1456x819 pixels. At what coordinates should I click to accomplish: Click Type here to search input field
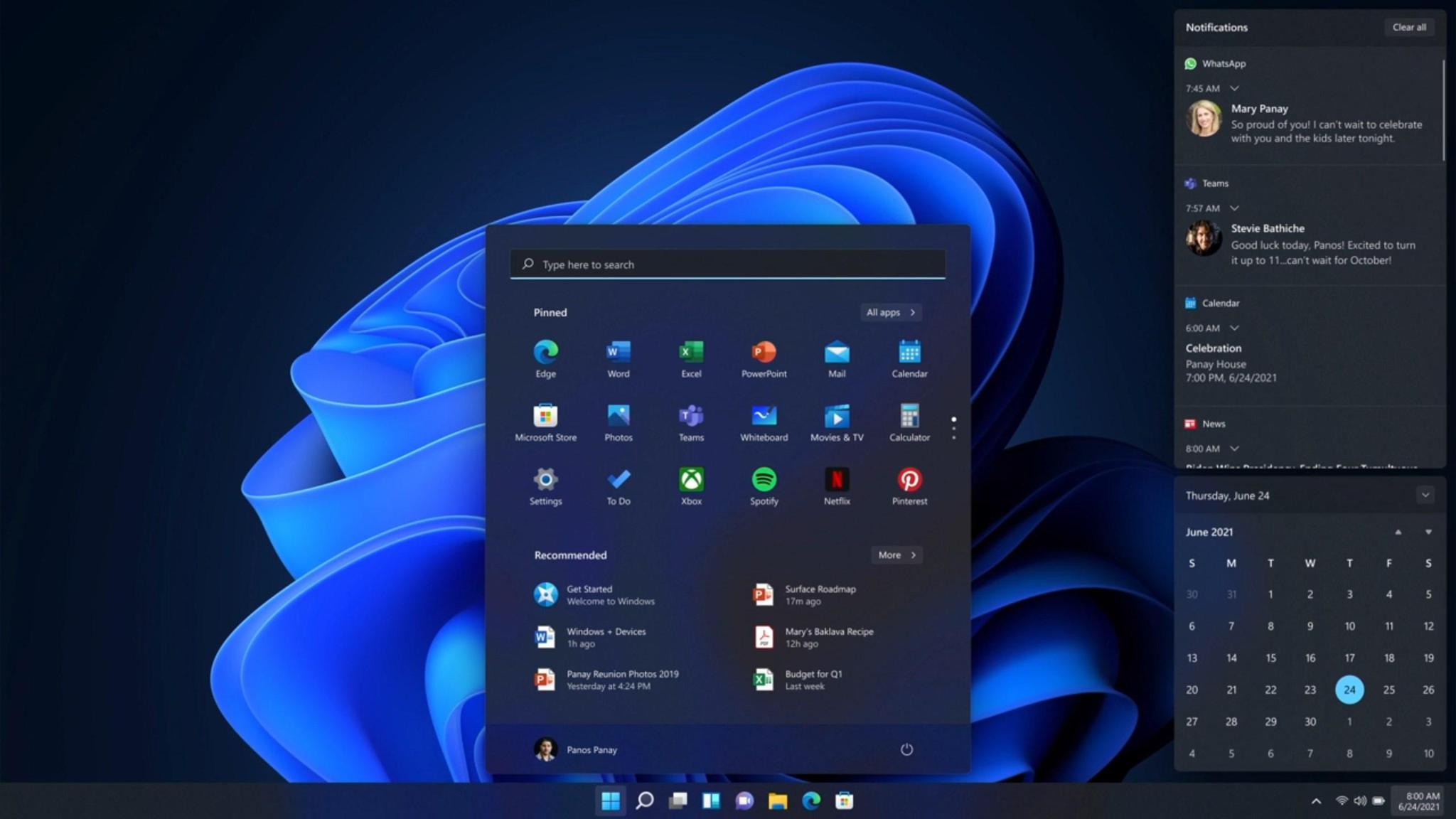point(727,263)
